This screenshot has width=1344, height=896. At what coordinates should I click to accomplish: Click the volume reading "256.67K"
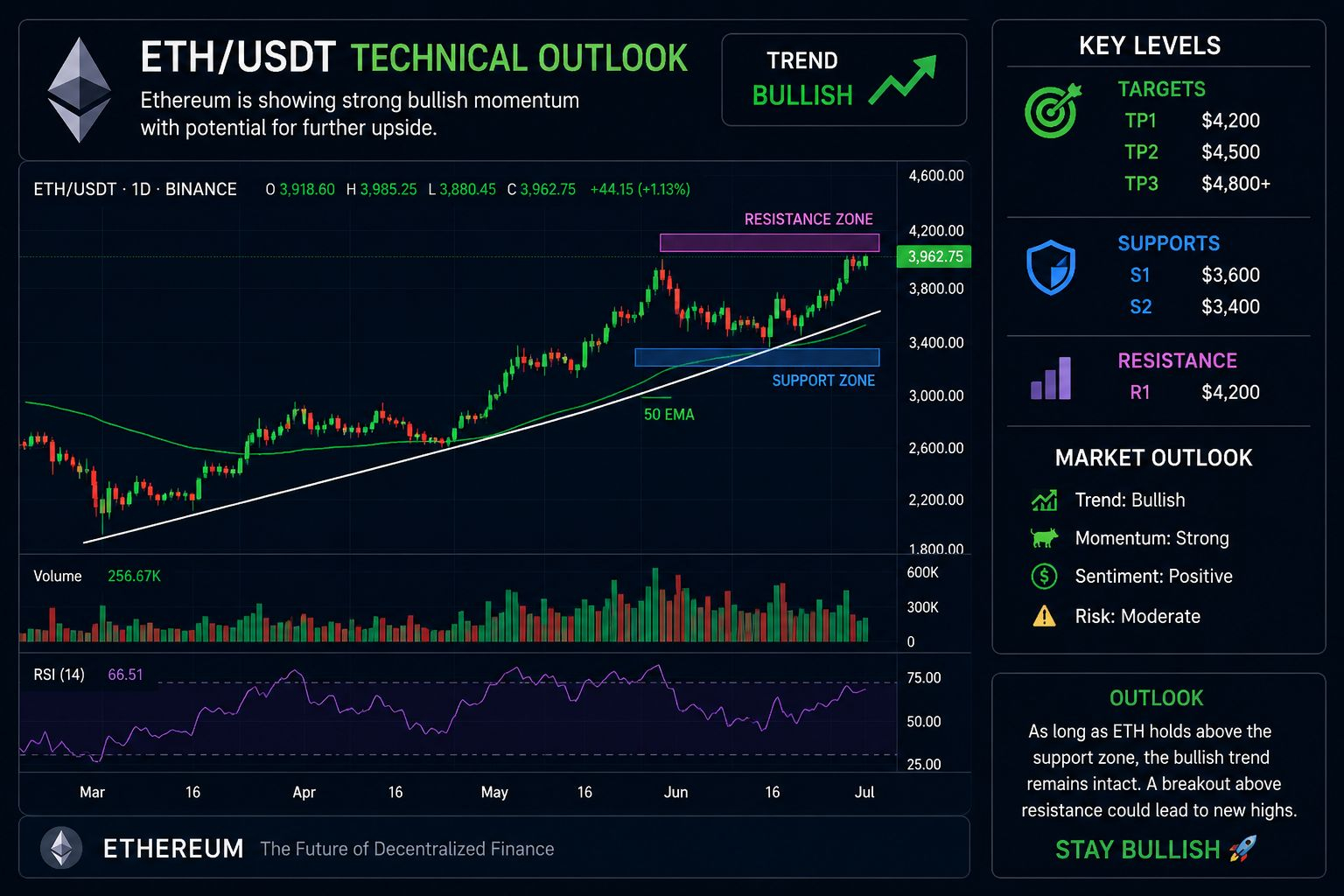(x=134, y=576)
